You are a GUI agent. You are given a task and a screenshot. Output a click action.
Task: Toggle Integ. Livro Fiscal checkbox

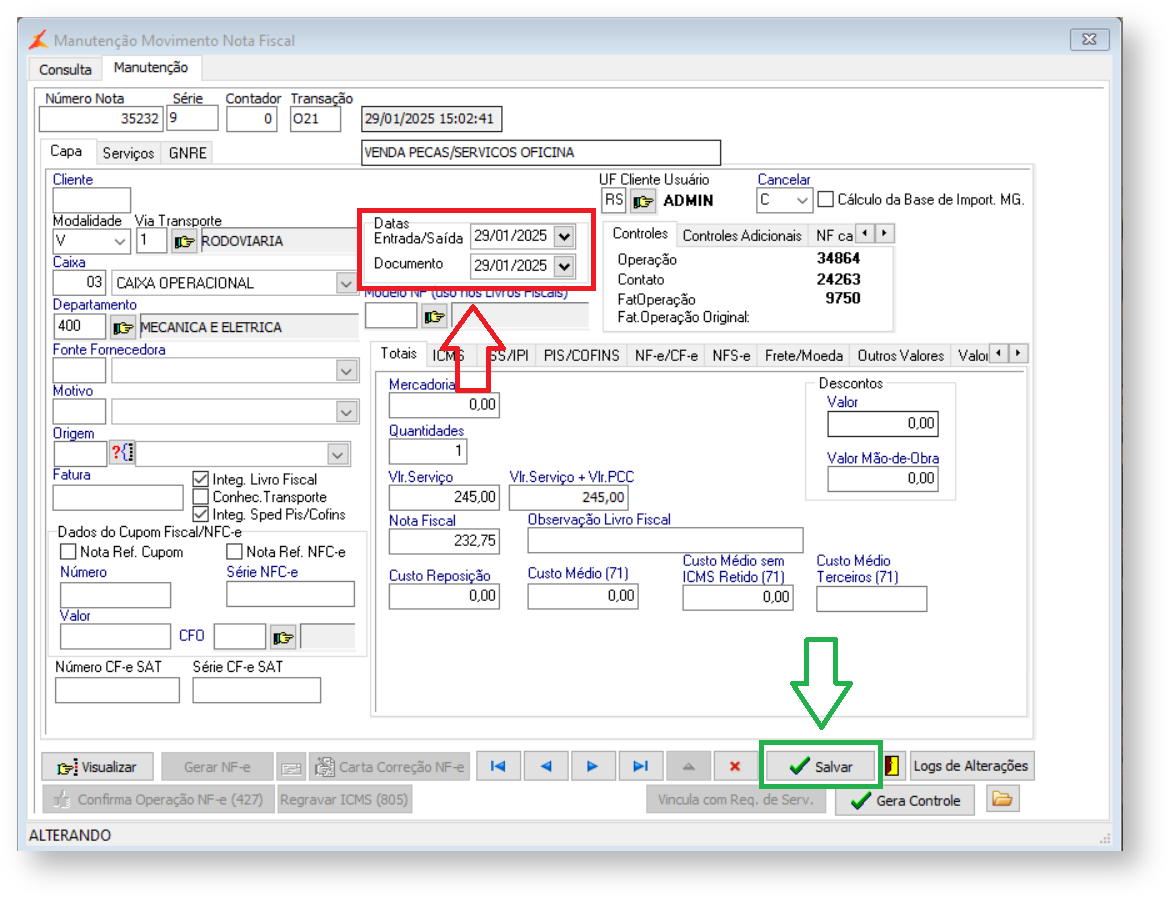[x=200, y=479]
